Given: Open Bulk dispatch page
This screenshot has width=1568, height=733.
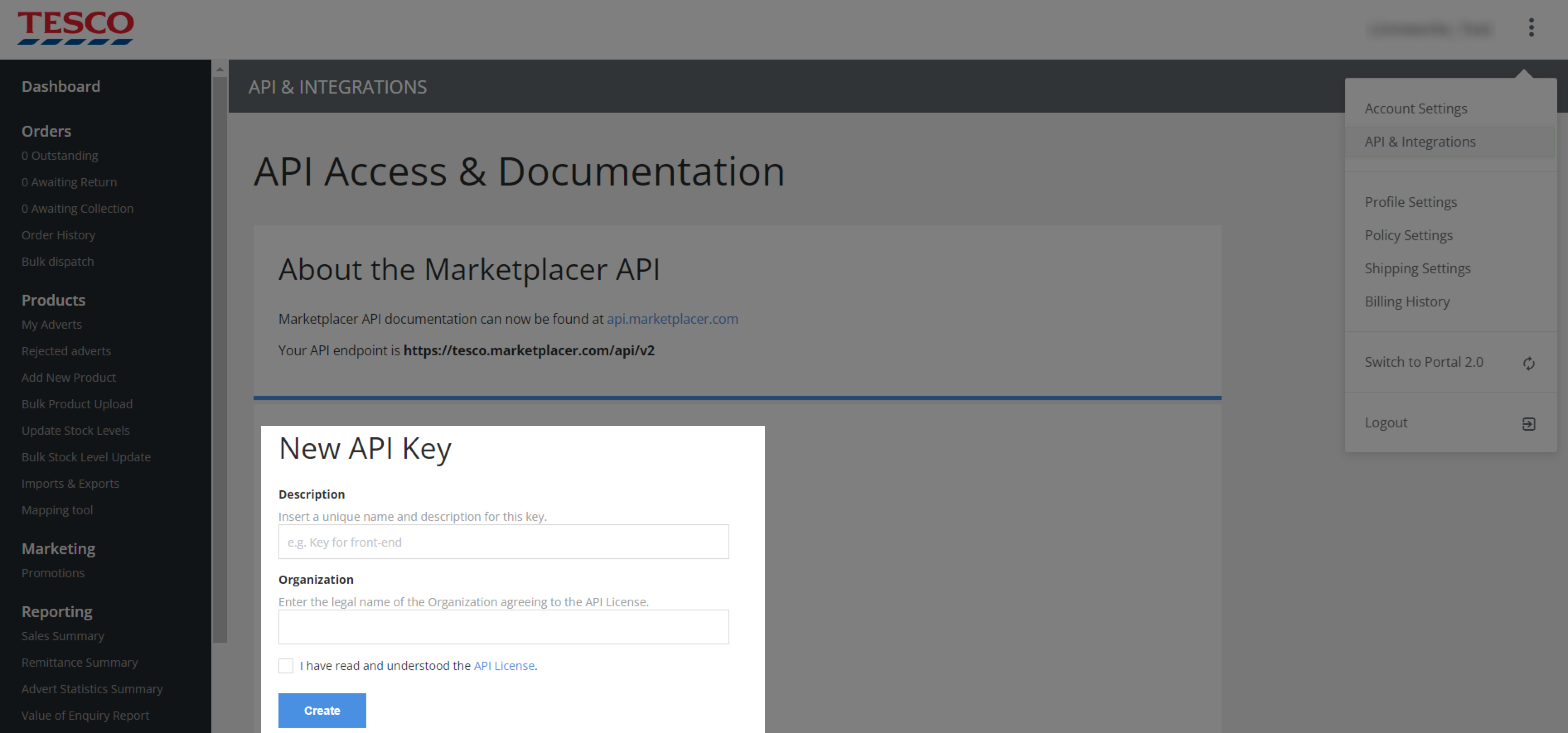Looking at the screenshot, I should [x=58, y=262].
